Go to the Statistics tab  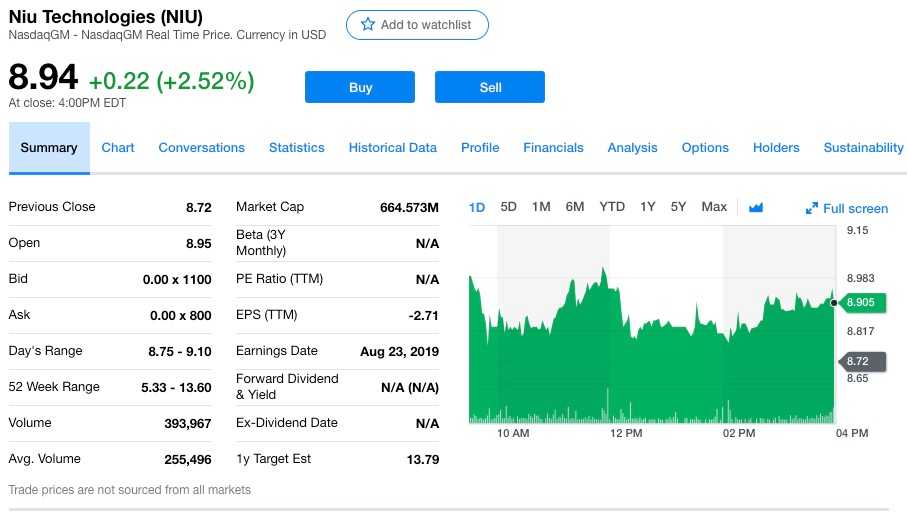pos(297,148)
